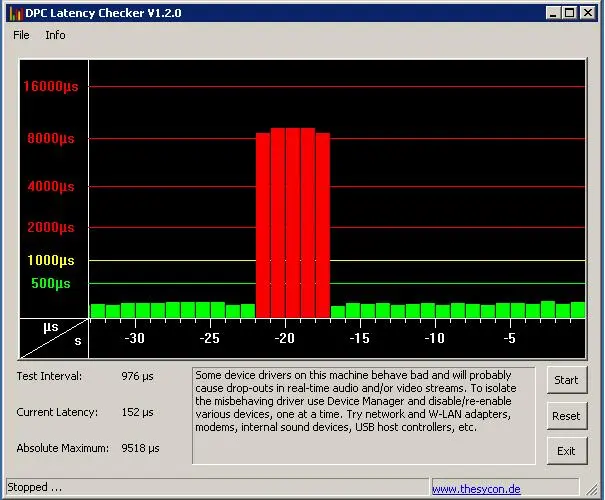Click the -5 seconds time axis label
This screenshot has width=605, height=500.
(509, 339)
